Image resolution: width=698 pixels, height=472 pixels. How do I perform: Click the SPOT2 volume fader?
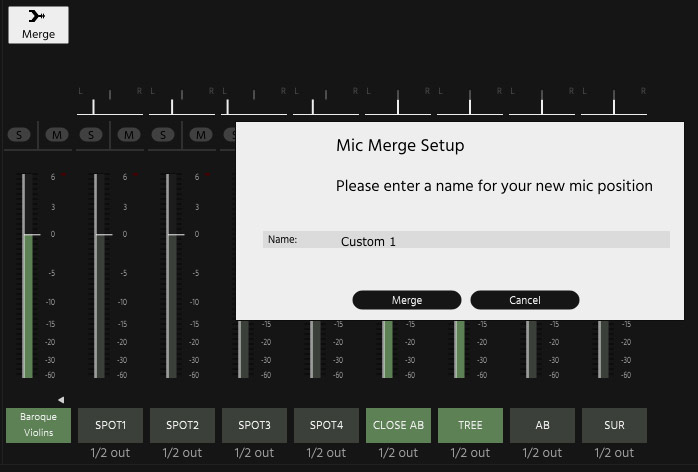pyautogui.click(x=172, y=276)
